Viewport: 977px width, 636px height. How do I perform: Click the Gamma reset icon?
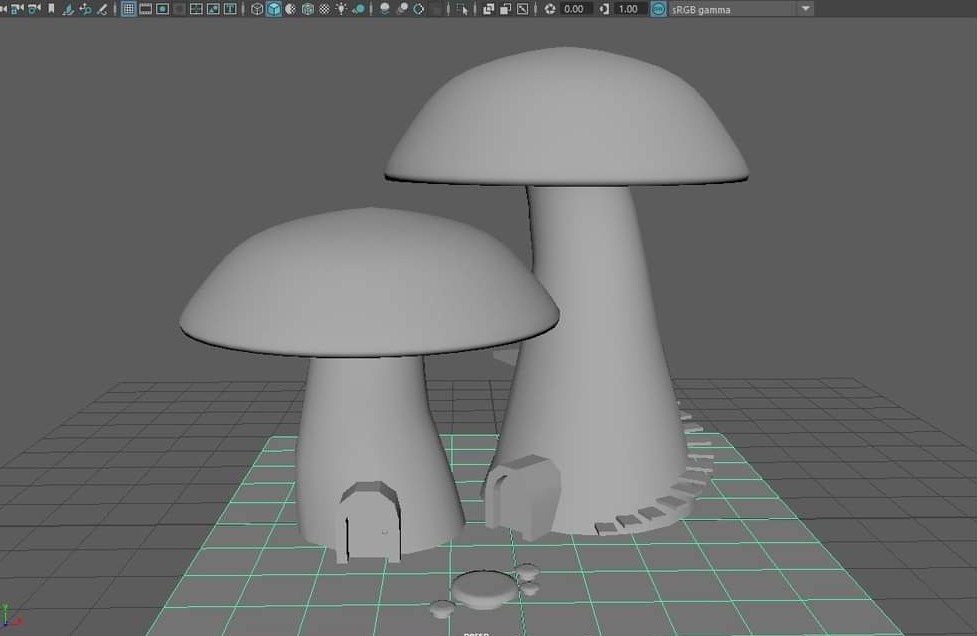[x=604, y=9]
